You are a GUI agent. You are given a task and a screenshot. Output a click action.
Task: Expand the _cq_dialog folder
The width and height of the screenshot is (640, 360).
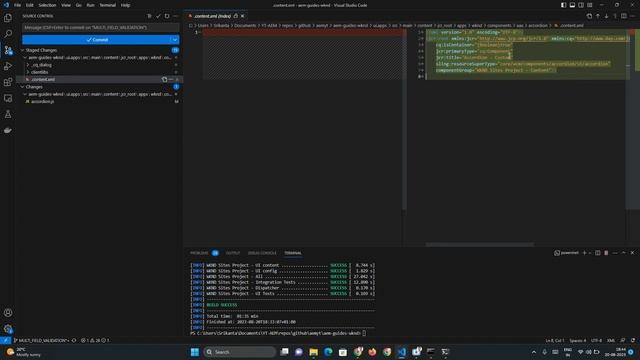point(28,65)
